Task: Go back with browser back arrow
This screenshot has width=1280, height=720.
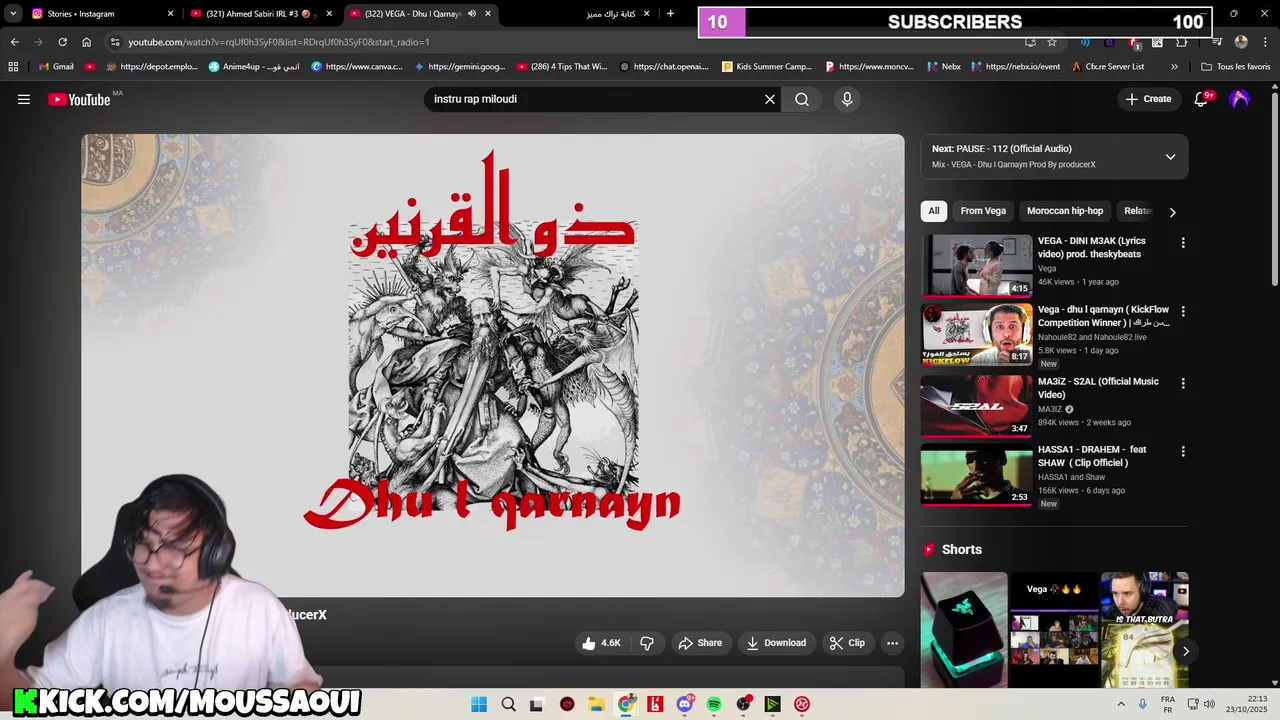Action: 14,42
